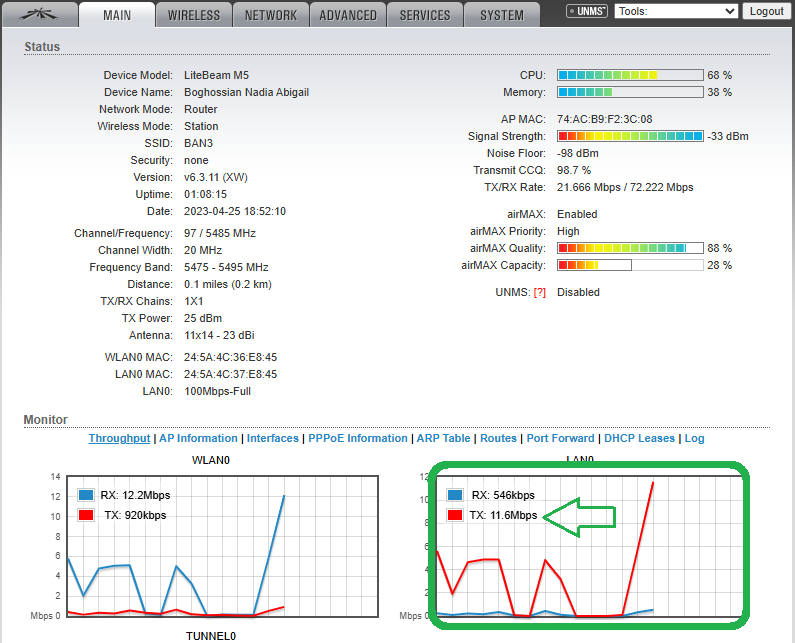Switch to the WIRELESS tab
Screen dimensions: 795x643
(194, 15)
